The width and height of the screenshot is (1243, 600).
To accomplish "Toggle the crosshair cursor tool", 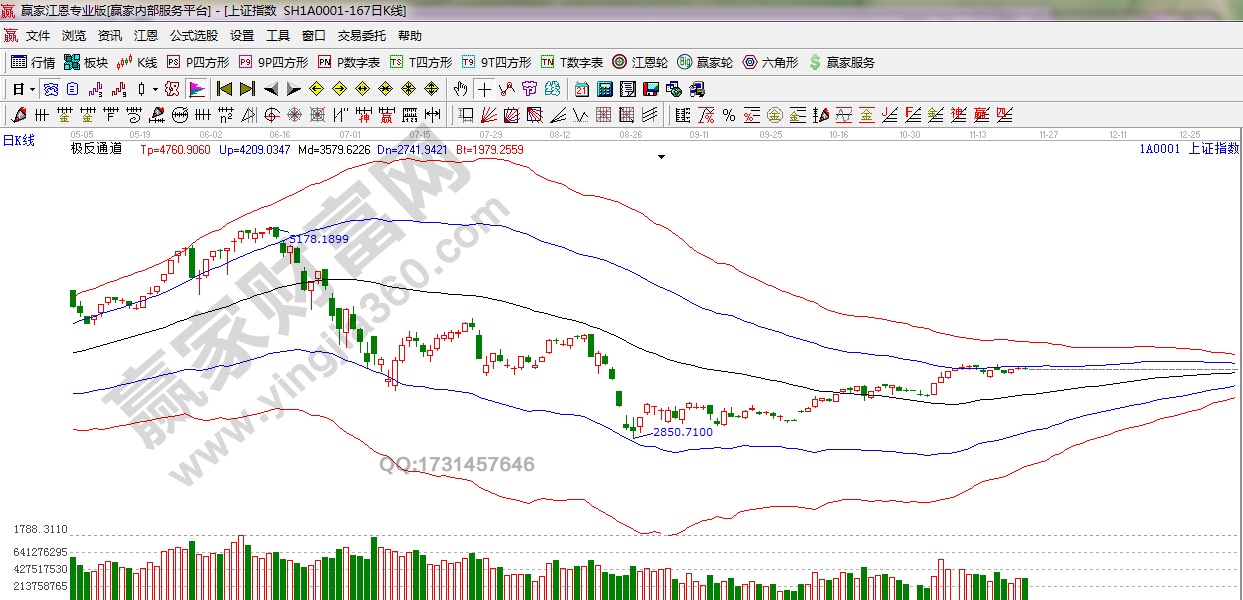I will 484,89.
